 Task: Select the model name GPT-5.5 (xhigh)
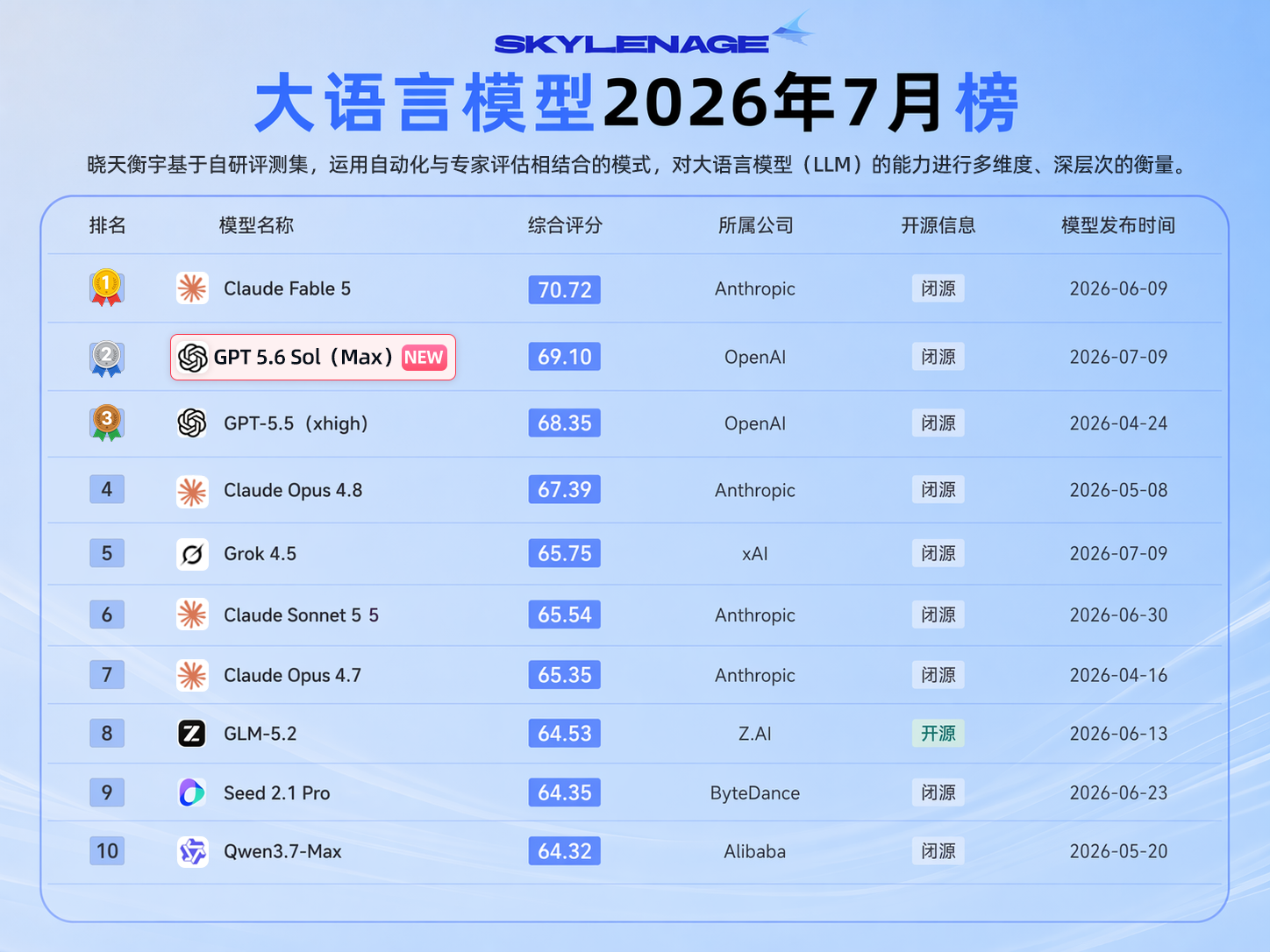[296, 423]
